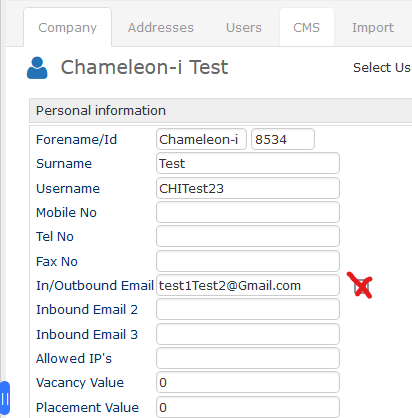Image resolution: width=412 pixels, height=418 pixels.
Task: Click the blue side panel handle
Action: (x=5, y=398)
